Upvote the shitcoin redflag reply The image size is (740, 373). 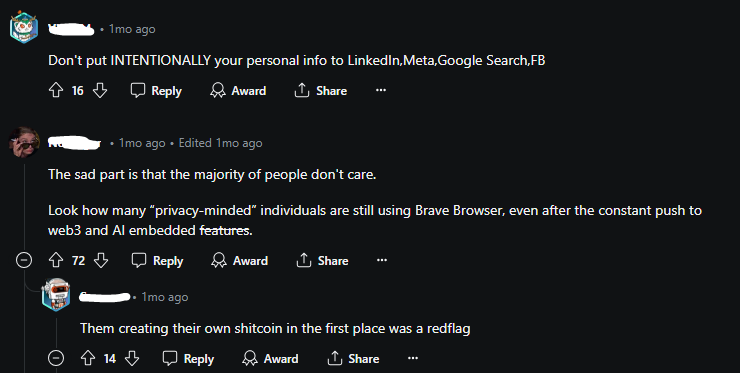(88, 358)
